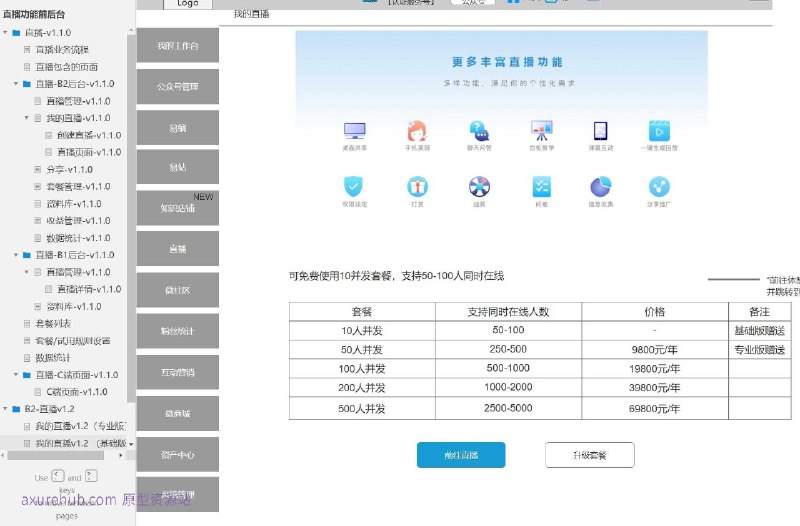The width and height of the screenshot is (800, 526).
Task: Open 我的直播v1.2 (专业版) page in tree
Action: (81, 426)
